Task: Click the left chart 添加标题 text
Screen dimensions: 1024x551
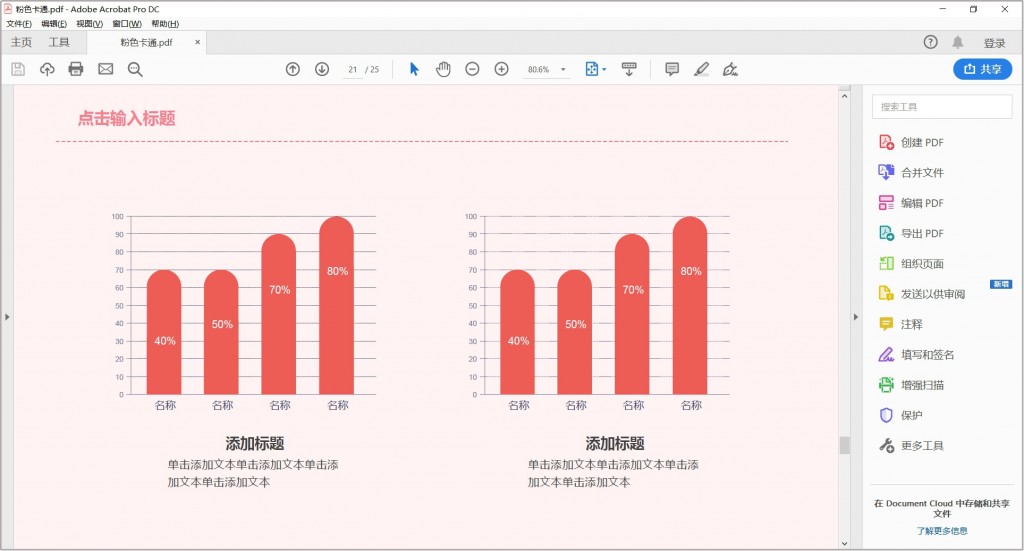Action: (x=255, y=443)
